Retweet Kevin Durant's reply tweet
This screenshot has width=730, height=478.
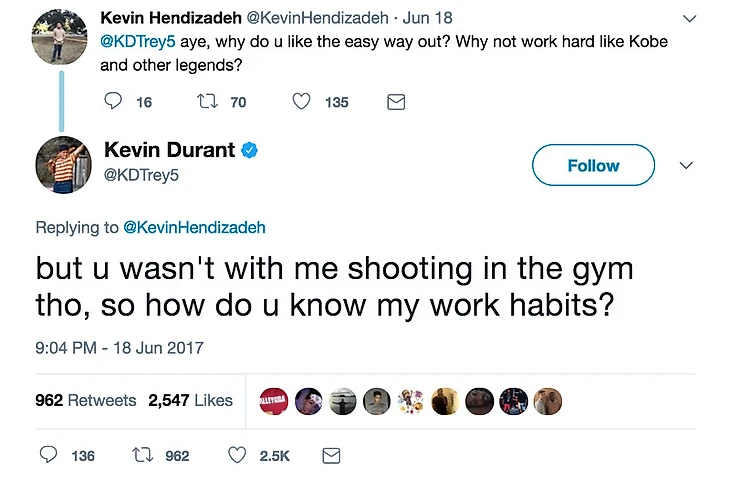pos(142,455)
